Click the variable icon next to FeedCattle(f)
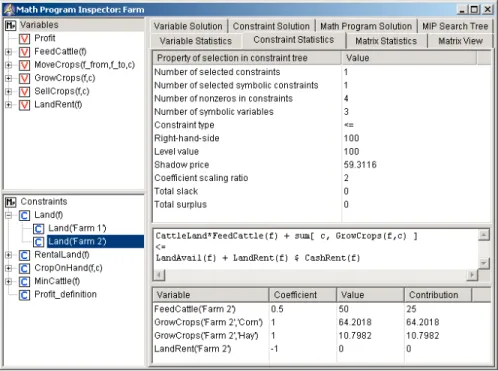The image size is (498, 371). 24,52
